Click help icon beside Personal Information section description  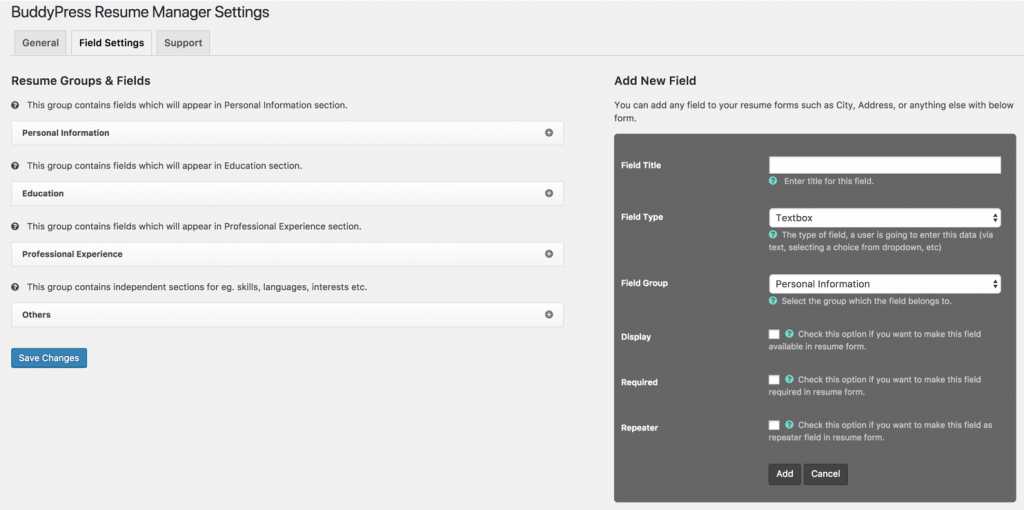tap(15, 105)
